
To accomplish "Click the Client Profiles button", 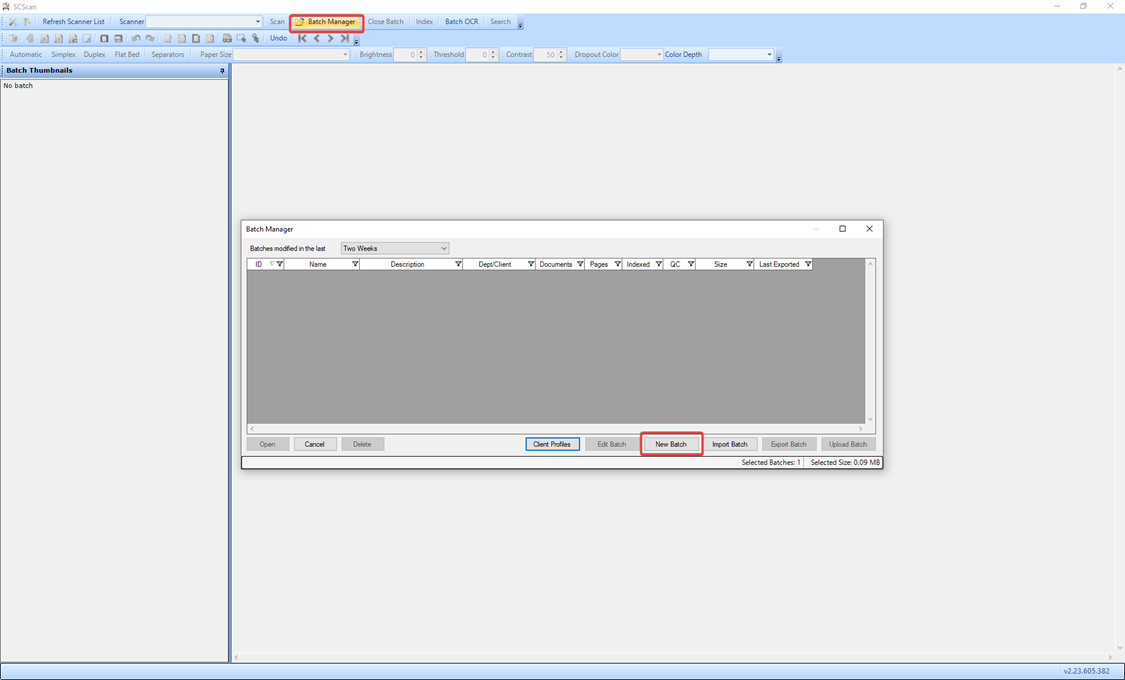I will tap(552, 444).
